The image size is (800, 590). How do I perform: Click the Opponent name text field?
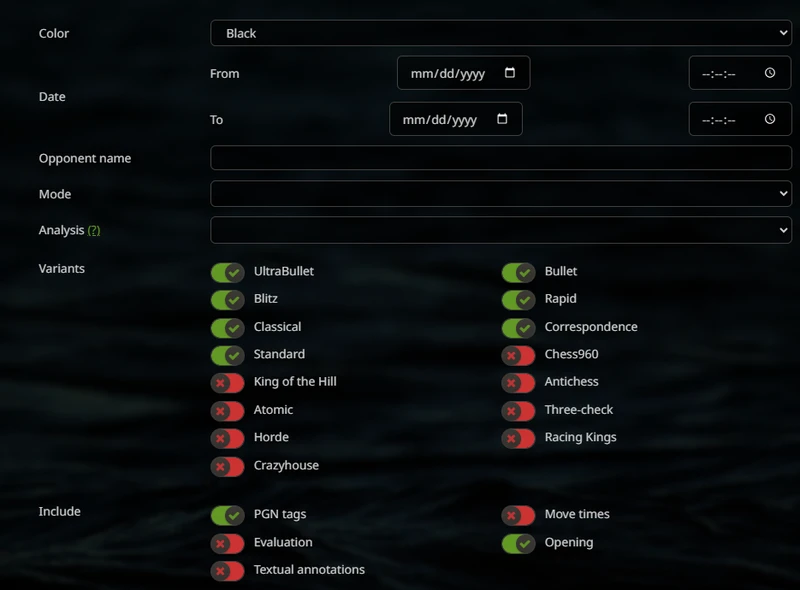(x=500, y=158)
